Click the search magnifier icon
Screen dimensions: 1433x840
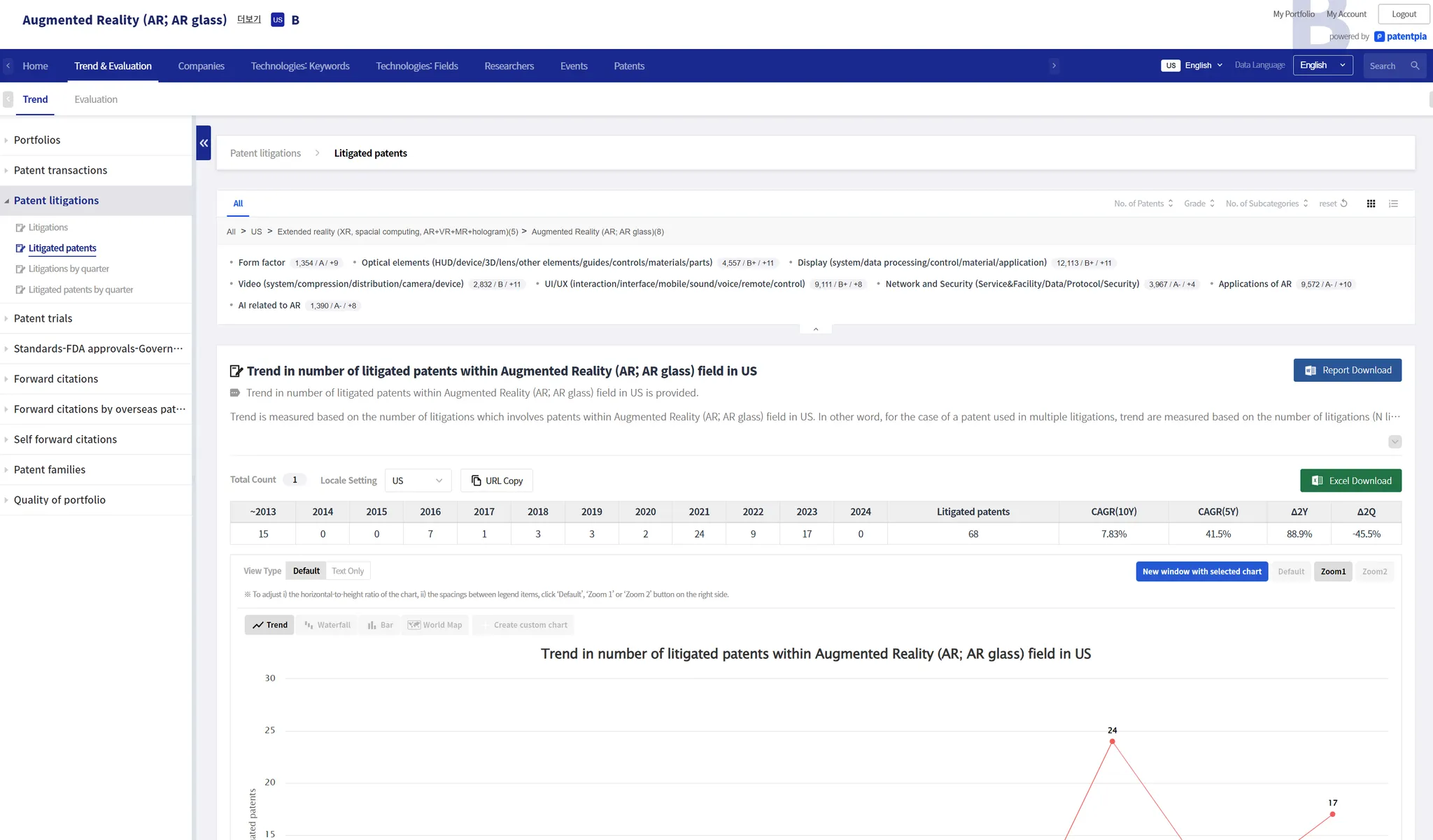pos(1415,66)
